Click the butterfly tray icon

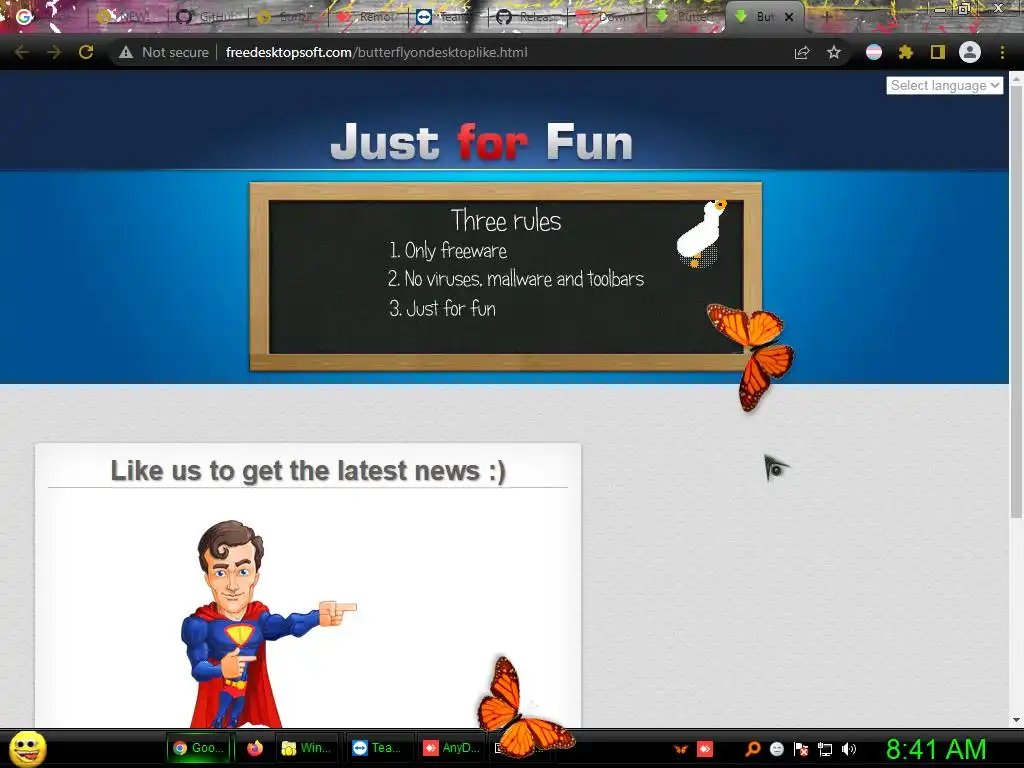(681, 749)
